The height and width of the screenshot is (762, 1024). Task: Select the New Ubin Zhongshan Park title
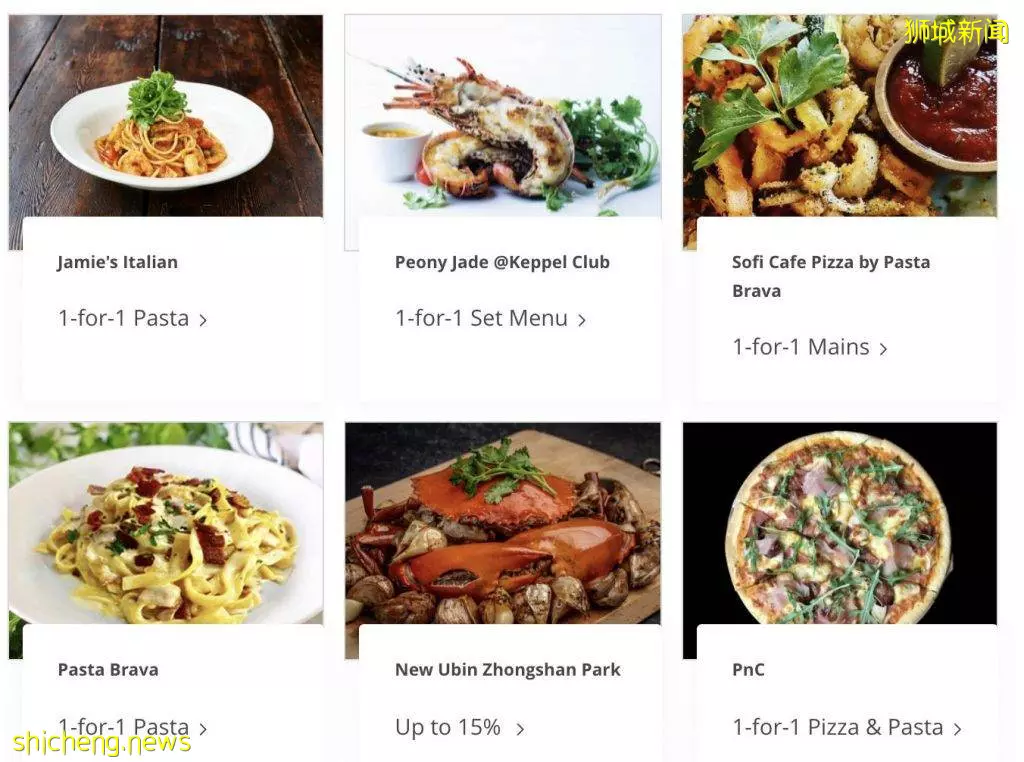point(507,670)
